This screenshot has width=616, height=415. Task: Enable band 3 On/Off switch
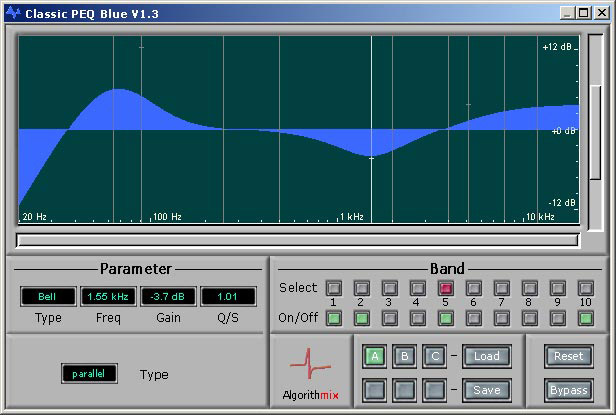point(389,318)
